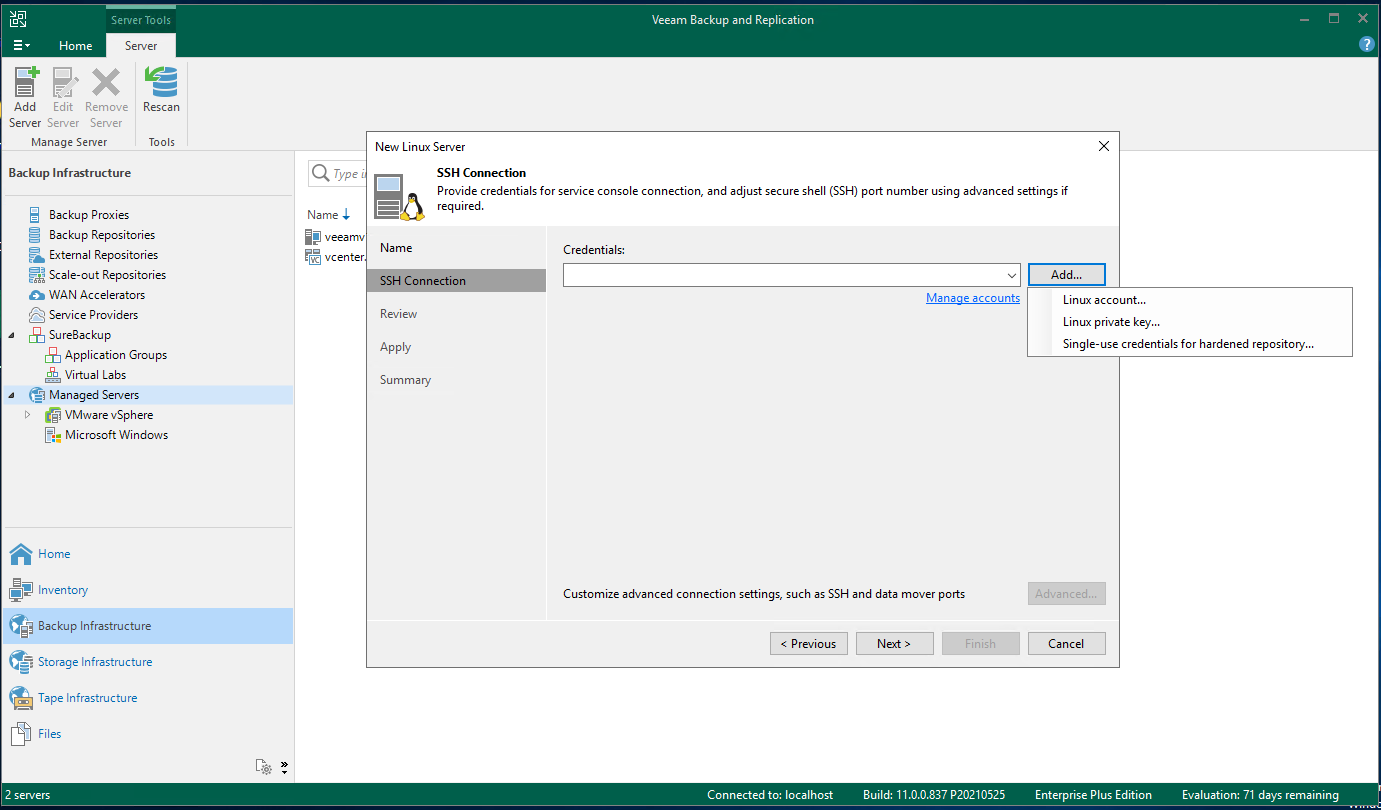The image size is (1381, 810).
Task: Click the Rescan tool icon
Action: pyautogui.click(x=161, y=85)
